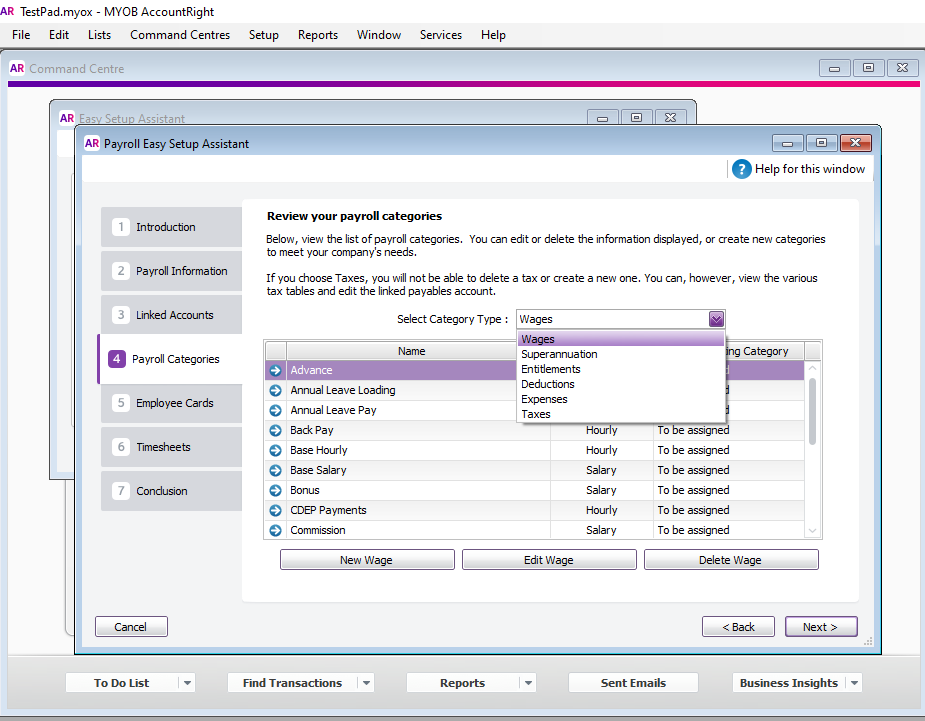This screenshot has width=925, height=721.
Task: Maximize the Payroll Easy Setup Assistant window
Action: [821, 143]
